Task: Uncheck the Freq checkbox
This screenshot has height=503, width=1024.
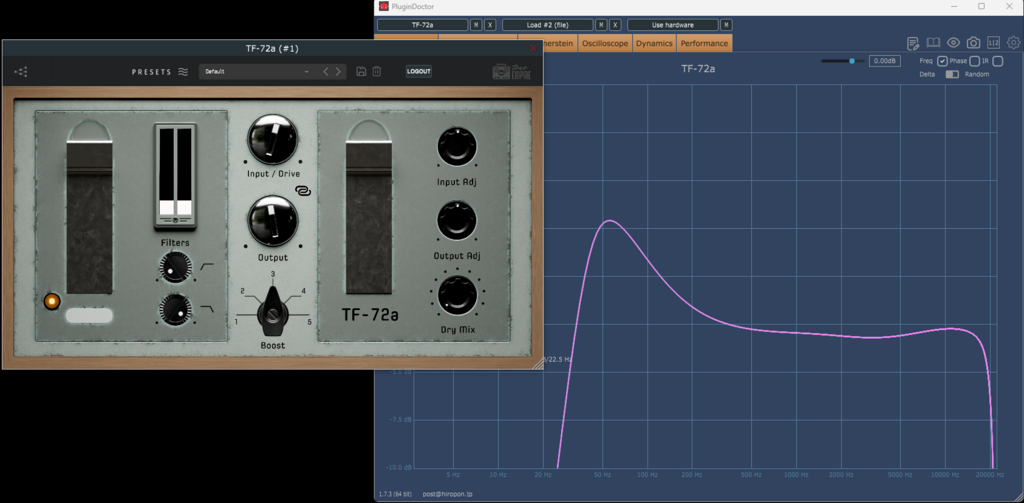Action: click(x=942, y=61)
